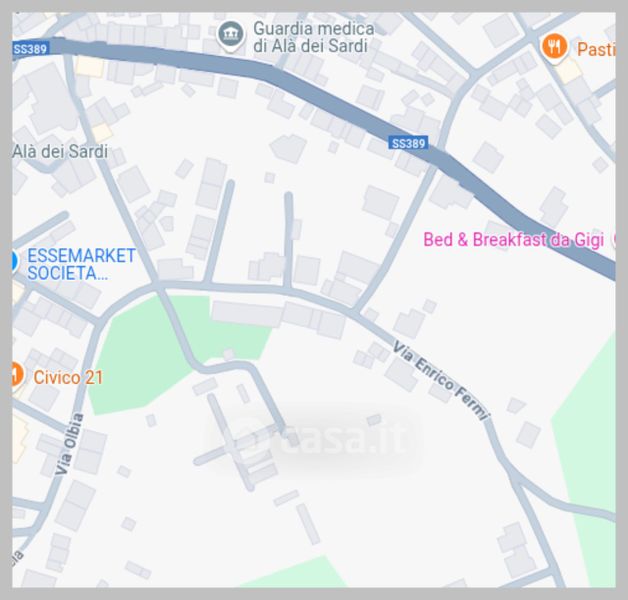628x600 pixels.
Task: Click the long building below the curved road
Action: click(247, 314)
